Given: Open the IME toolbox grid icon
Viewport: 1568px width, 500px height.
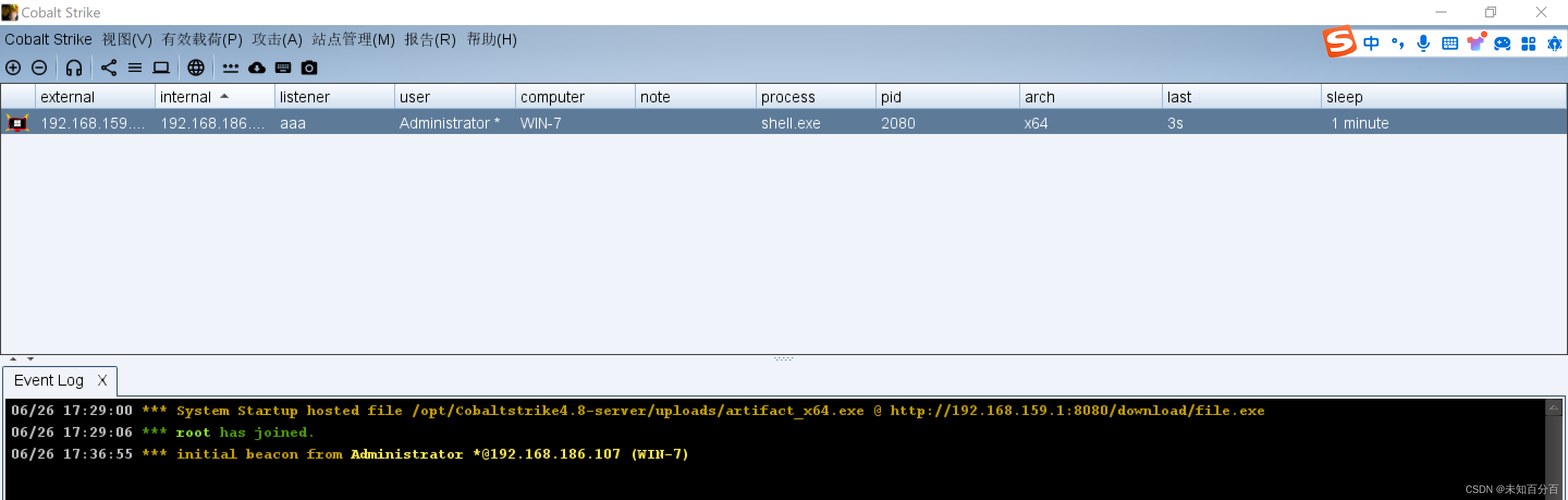Looking at the screenshot, I should click(1528, 43).
